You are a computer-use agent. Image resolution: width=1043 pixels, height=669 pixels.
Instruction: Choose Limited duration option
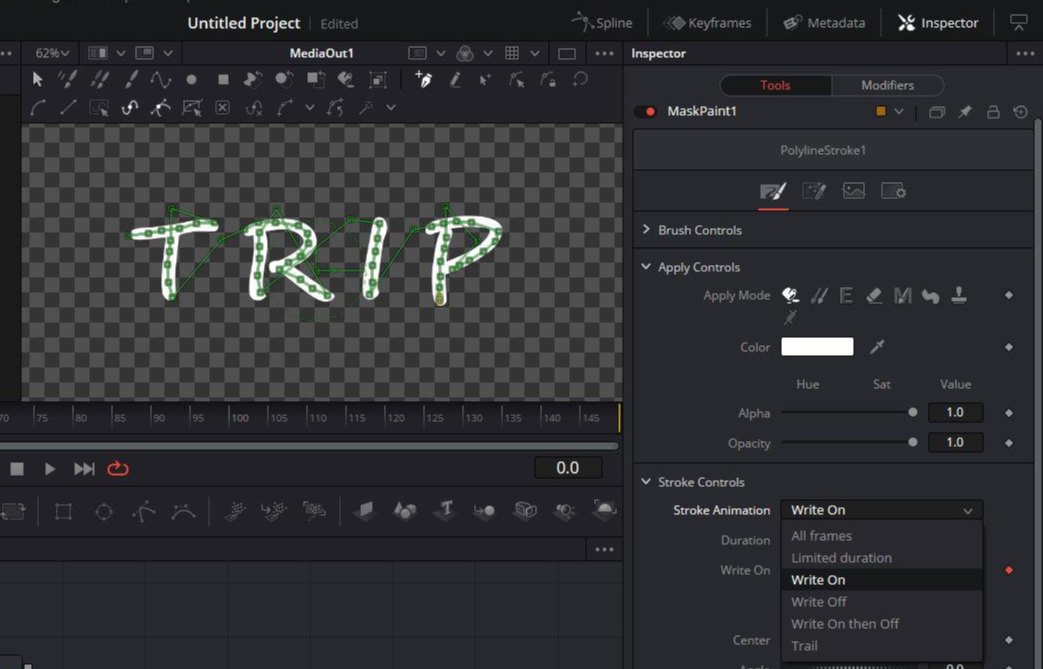pyautogui.click(x=881, y=558)
